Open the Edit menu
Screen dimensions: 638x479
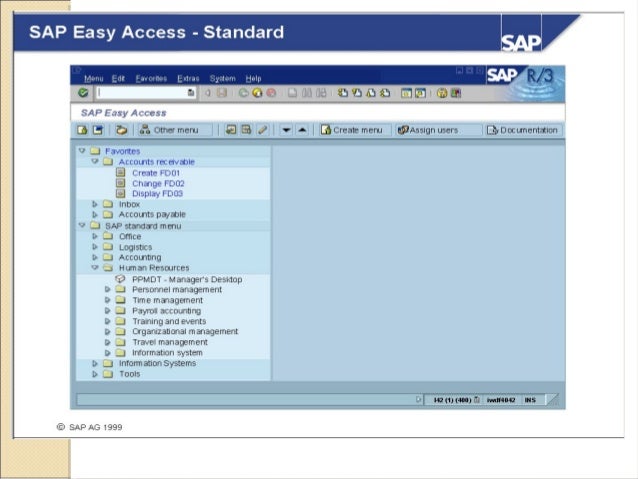[x=118, y=79]
